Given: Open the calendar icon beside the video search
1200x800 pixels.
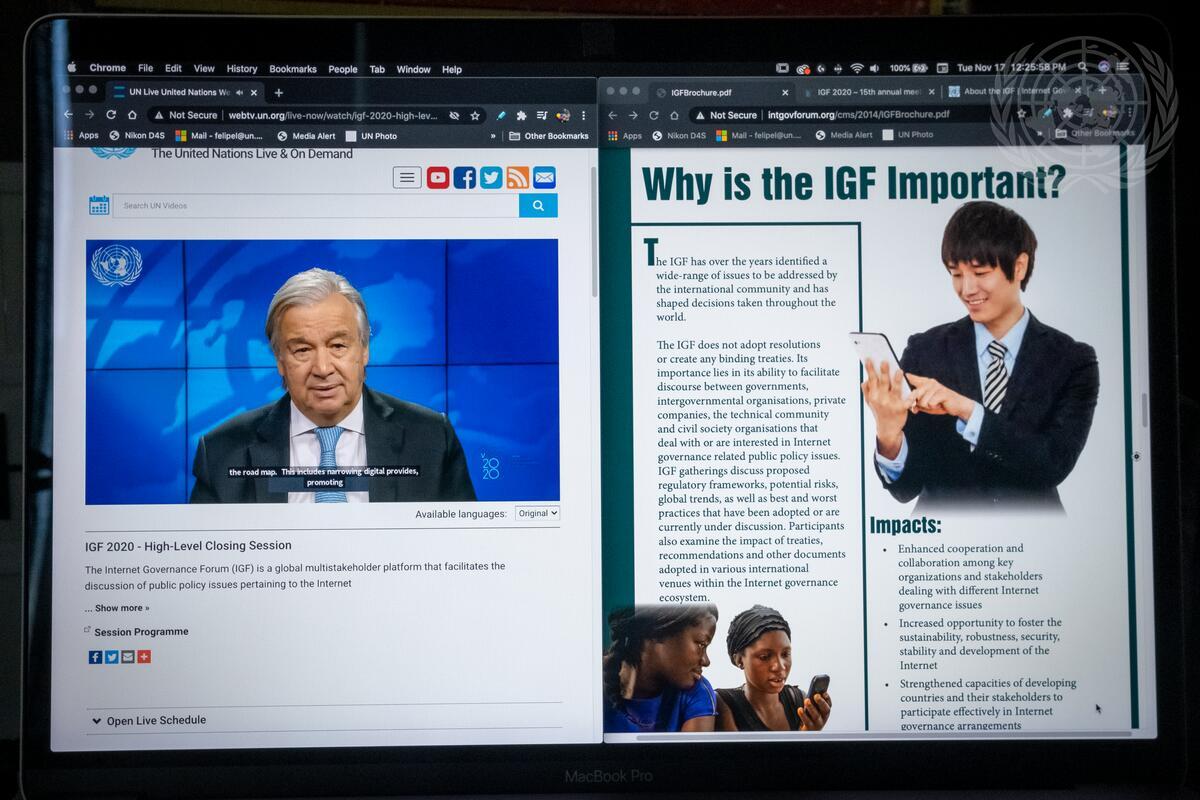Looking at the screenshot, I should (99, 205).
